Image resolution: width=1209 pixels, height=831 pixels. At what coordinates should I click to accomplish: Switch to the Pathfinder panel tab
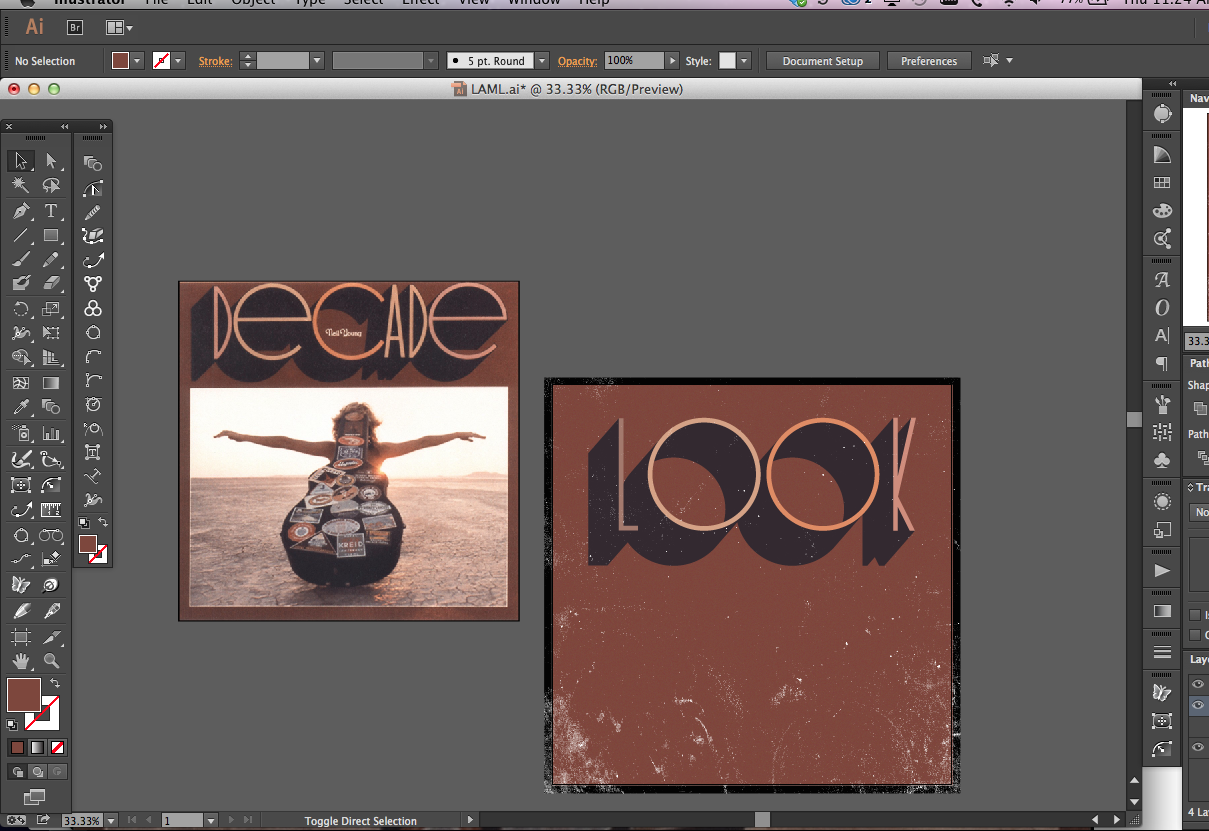coord(1198,364)
